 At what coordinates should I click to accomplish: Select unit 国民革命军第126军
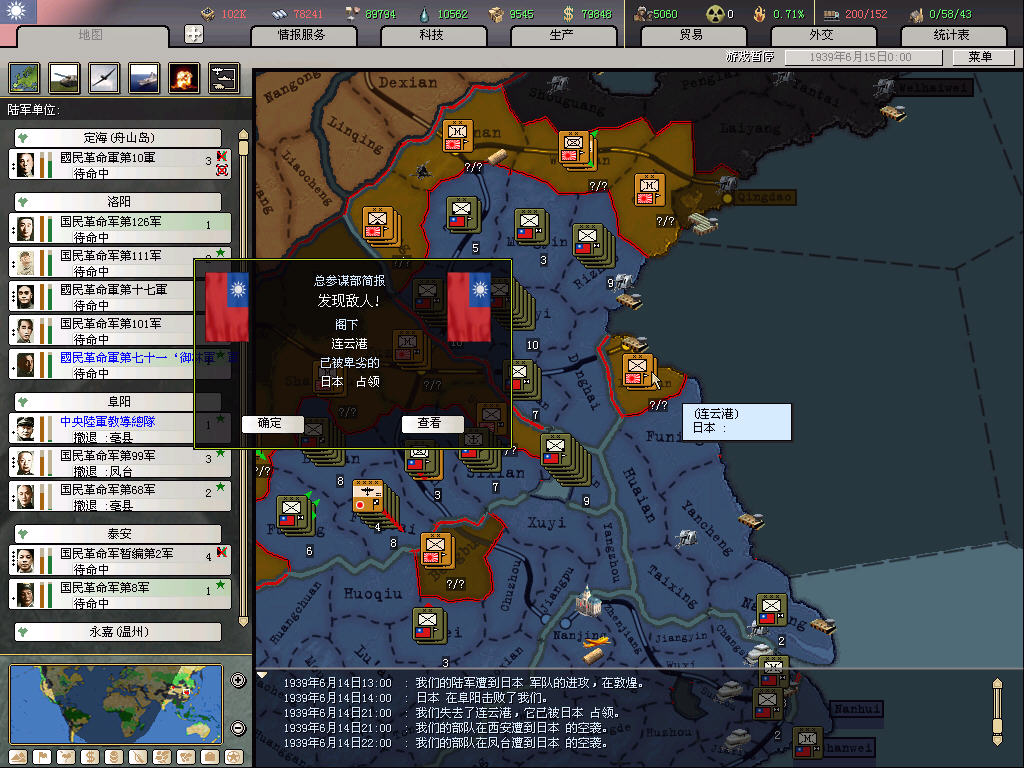coord(120,229)
